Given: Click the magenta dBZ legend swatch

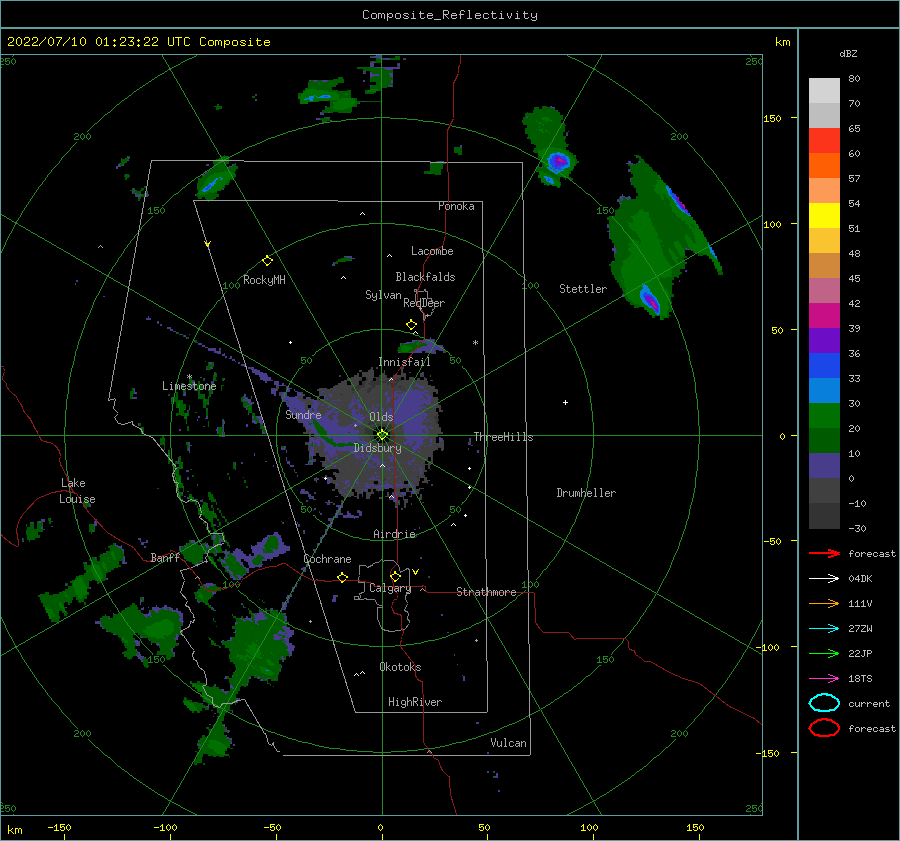Looking at the screenshot, I should (824, 315).
